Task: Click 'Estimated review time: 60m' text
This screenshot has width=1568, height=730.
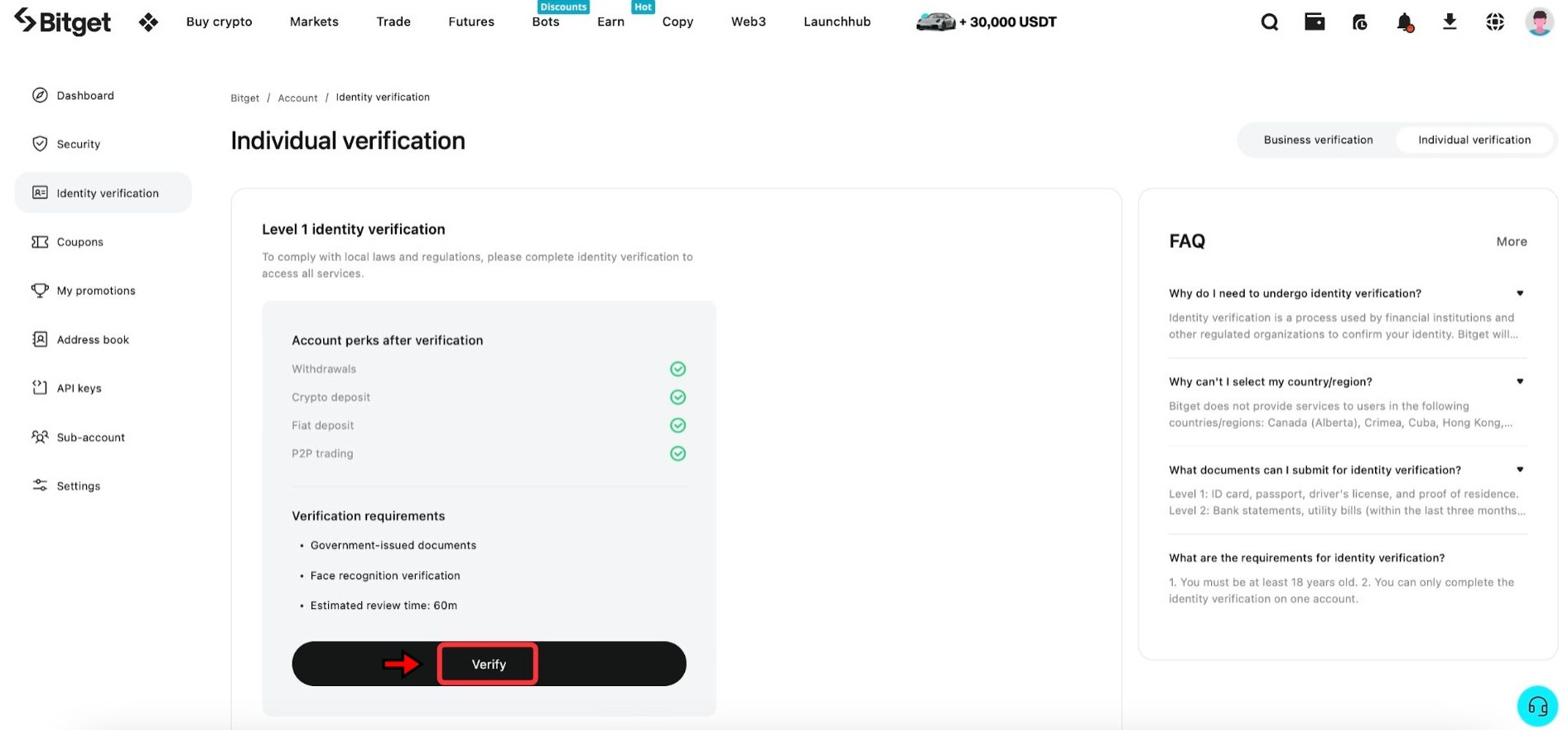Action: click(x=384, y=606)
